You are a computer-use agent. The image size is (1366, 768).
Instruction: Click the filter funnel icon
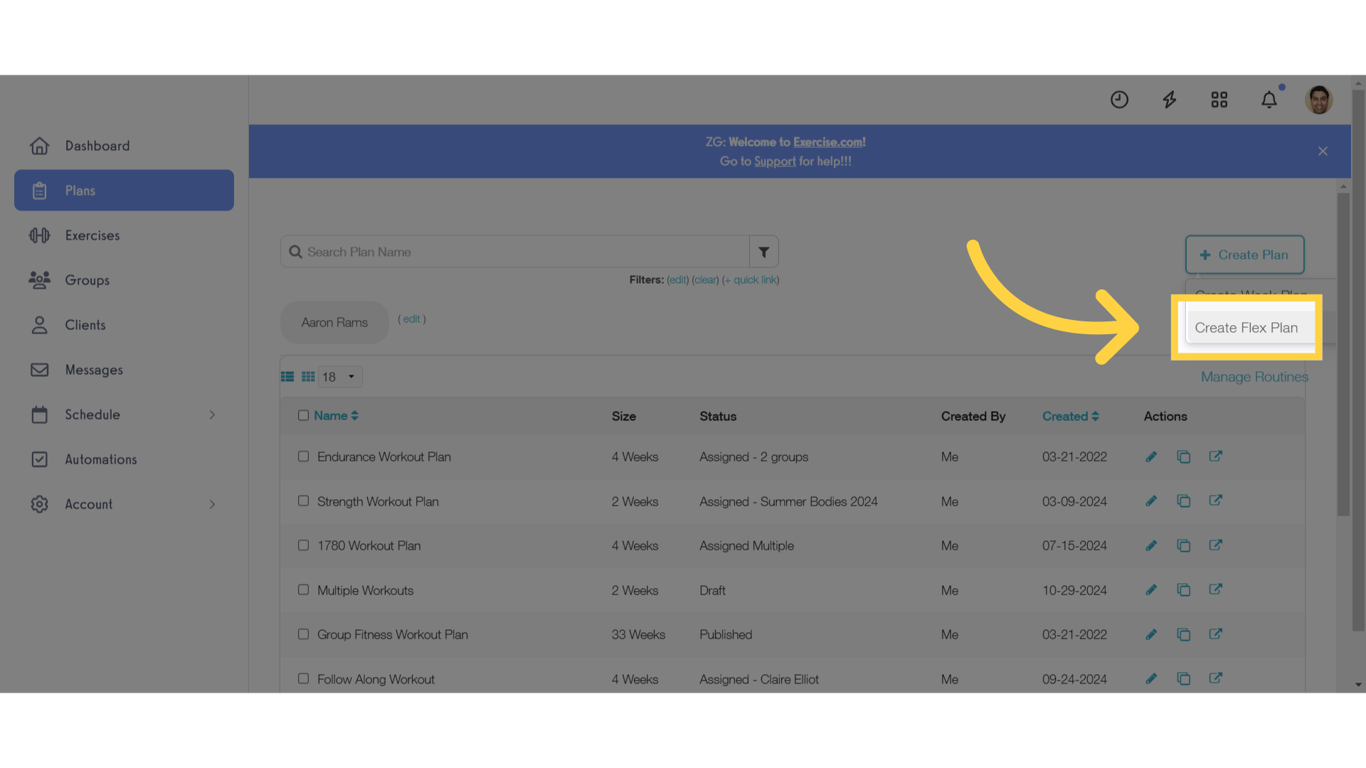click(764, 252)
